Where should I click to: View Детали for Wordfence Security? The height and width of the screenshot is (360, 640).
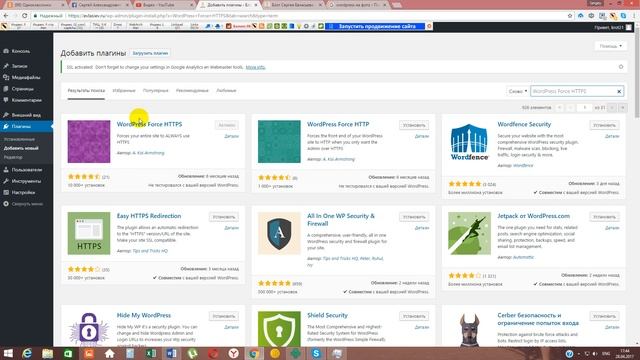(x=612, y=136)
